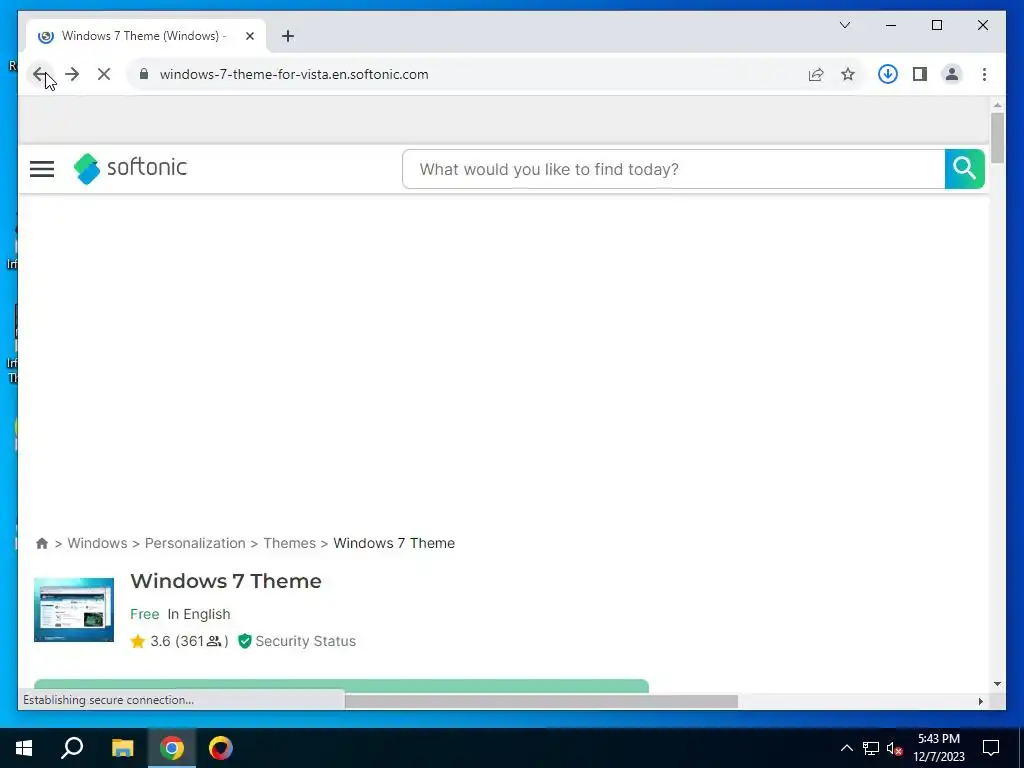This screenshot has height=768, width=1024.
Task: Focus the Softonic search field
Action: [x=673, y=169]
